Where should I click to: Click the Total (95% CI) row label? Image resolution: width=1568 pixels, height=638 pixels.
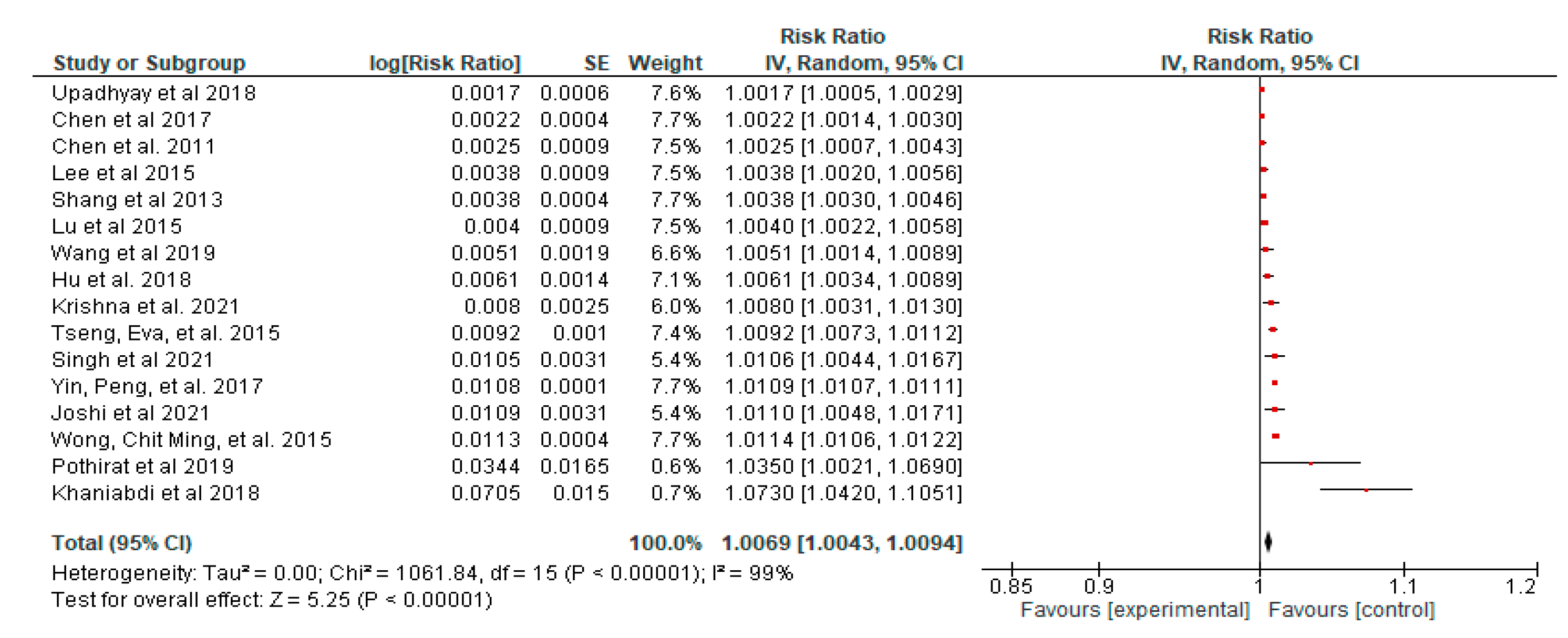point(122,543)
